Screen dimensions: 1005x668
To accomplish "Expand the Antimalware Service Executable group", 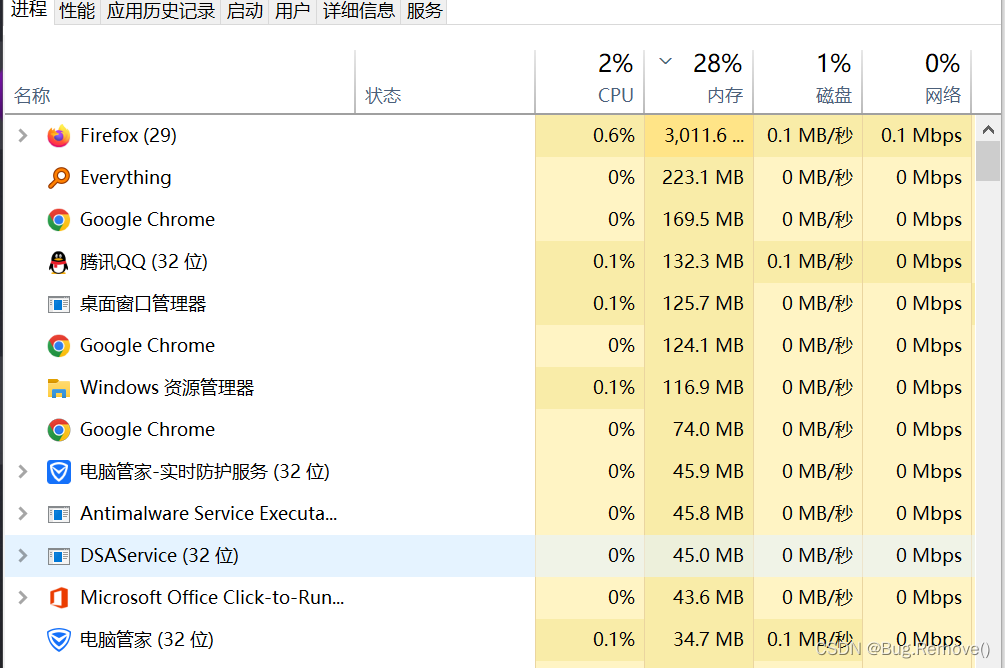I will coord(22,514).
